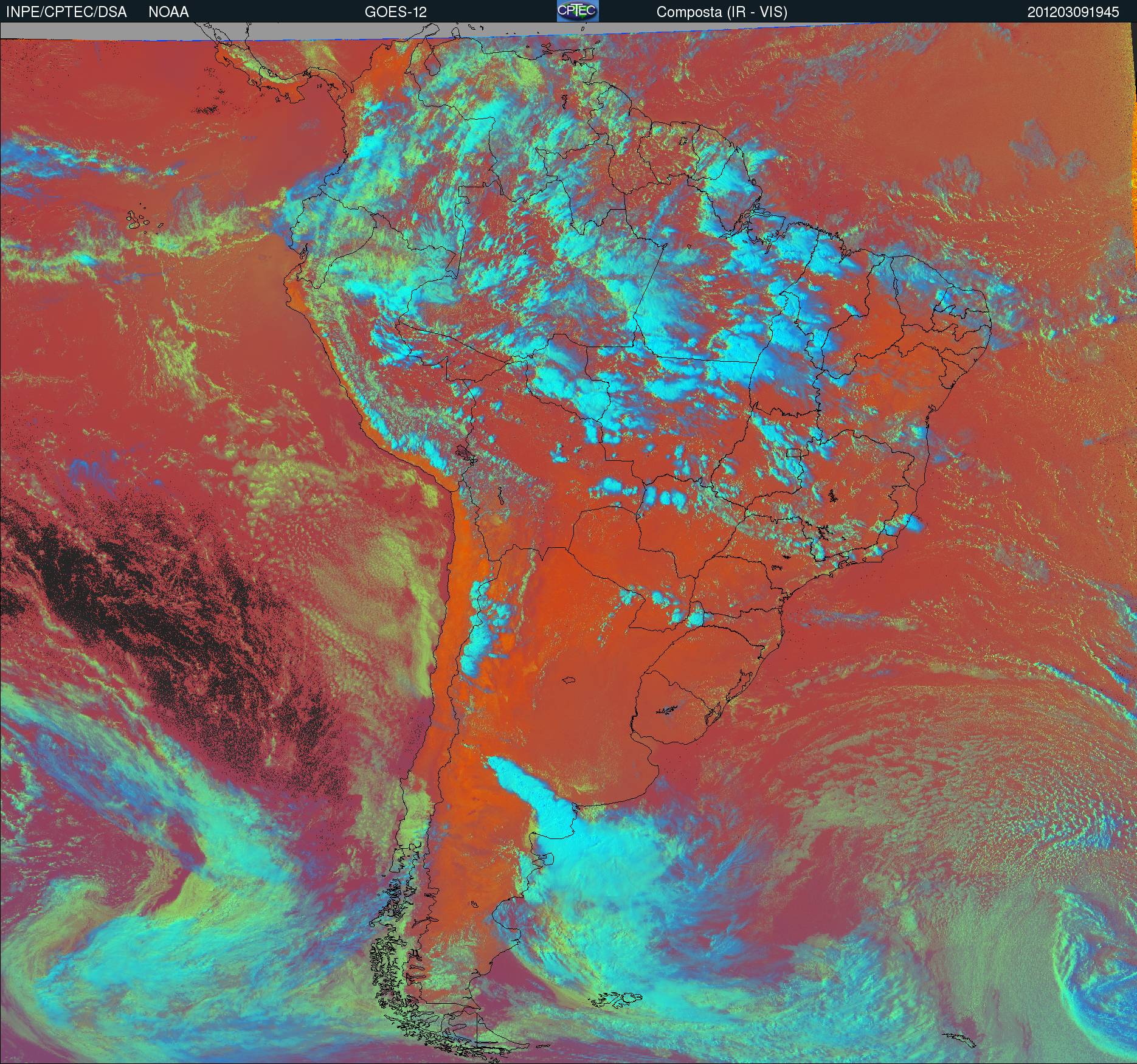Select the INPE/CPTEC/DSA header text
Screen dimensions: 1137x1064
click(66, 12)
